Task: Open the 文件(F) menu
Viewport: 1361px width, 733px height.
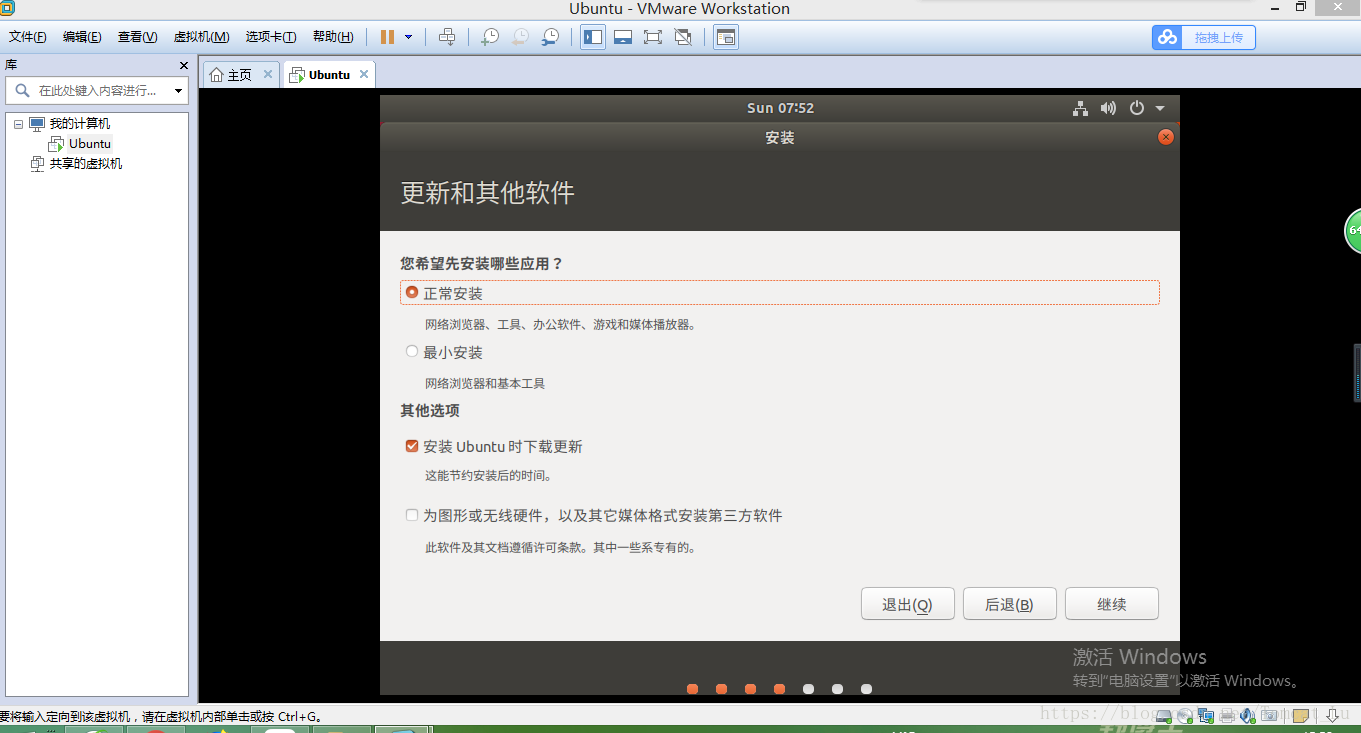Action: tap(27, 37)
